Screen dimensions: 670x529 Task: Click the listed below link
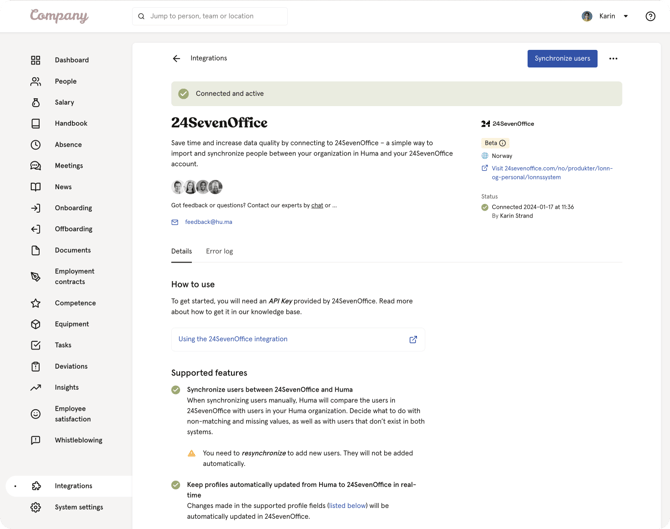(347, 505)
